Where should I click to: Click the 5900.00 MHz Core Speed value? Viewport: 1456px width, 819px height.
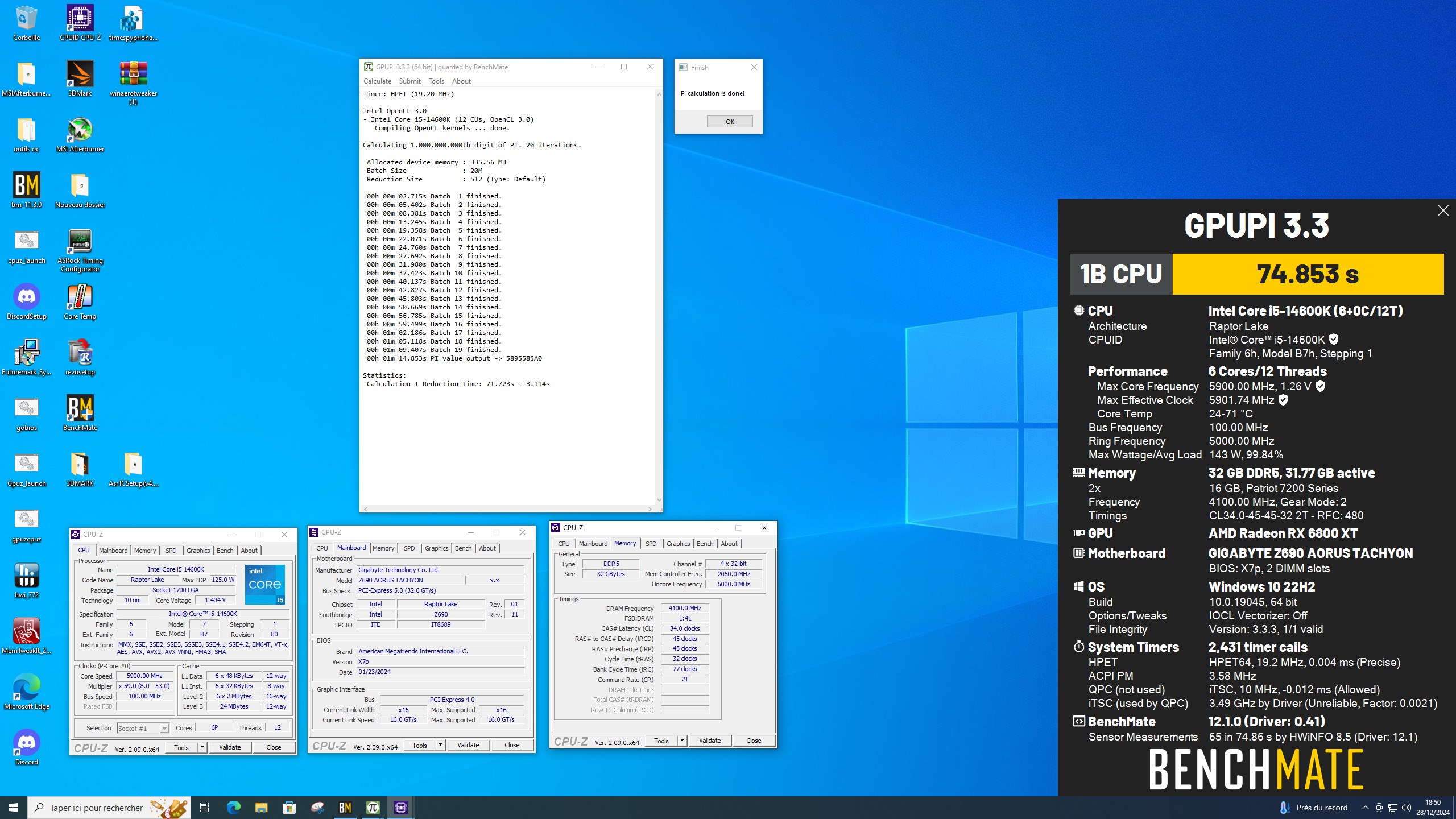click(144, 676)
